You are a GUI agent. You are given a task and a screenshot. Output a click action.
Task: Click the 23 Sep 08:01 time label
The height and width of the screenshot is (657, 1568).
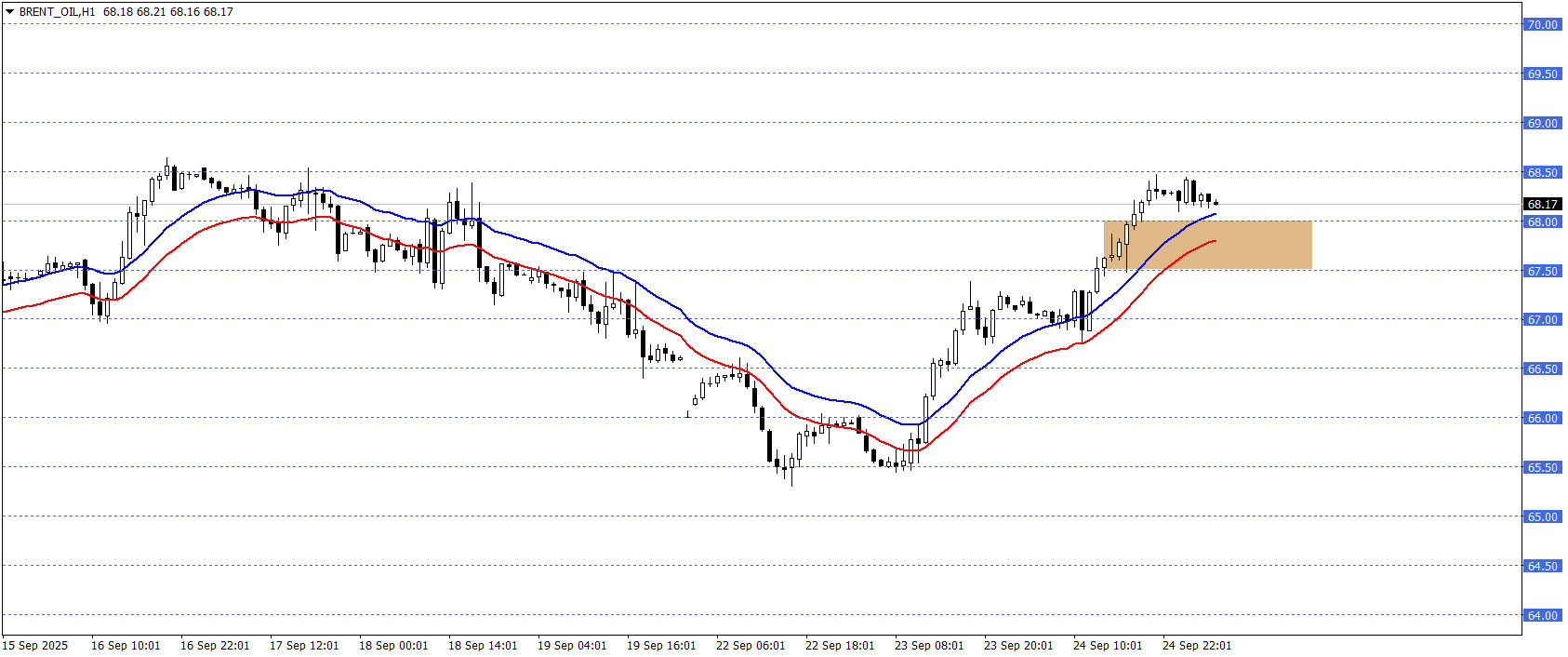tap(929, 645)
